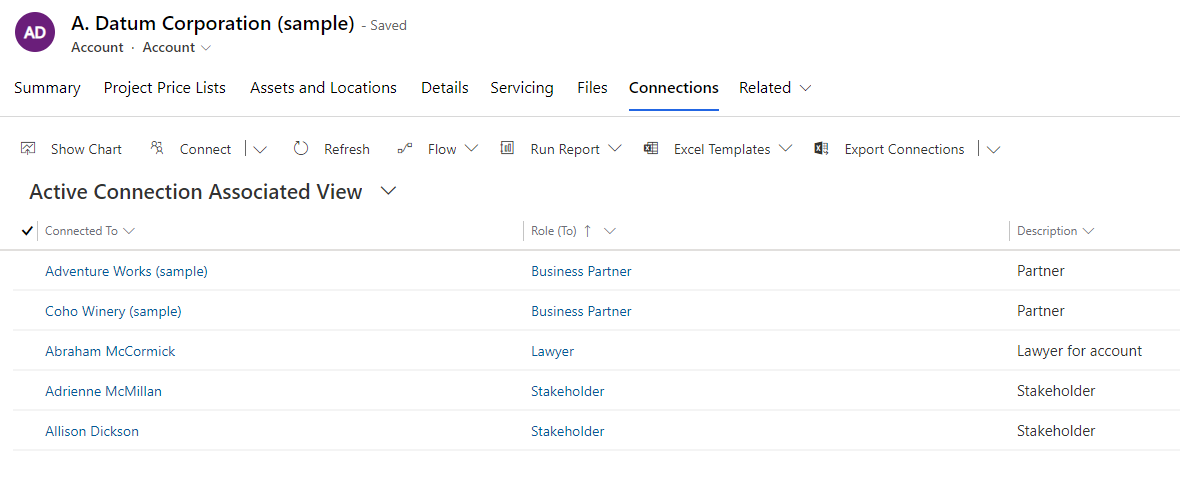The image size is (1180, 491).
Task: Open the Connect split-button dropdown arrow
Action: tap(260, 149)
